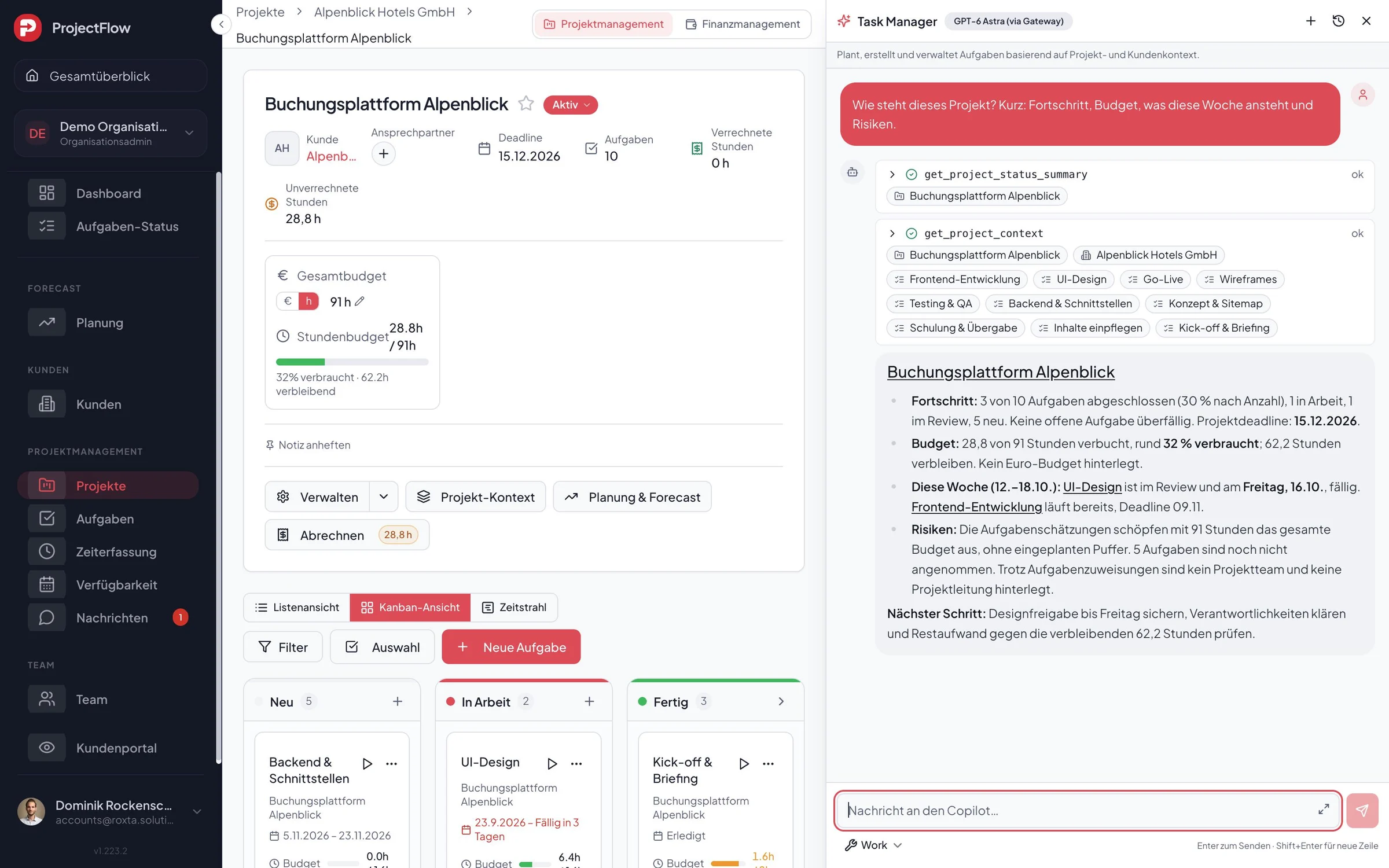Open the Verwalten dropdown arrow
The width and height of the screenshot is (1389, 868).
click(384, 496)
